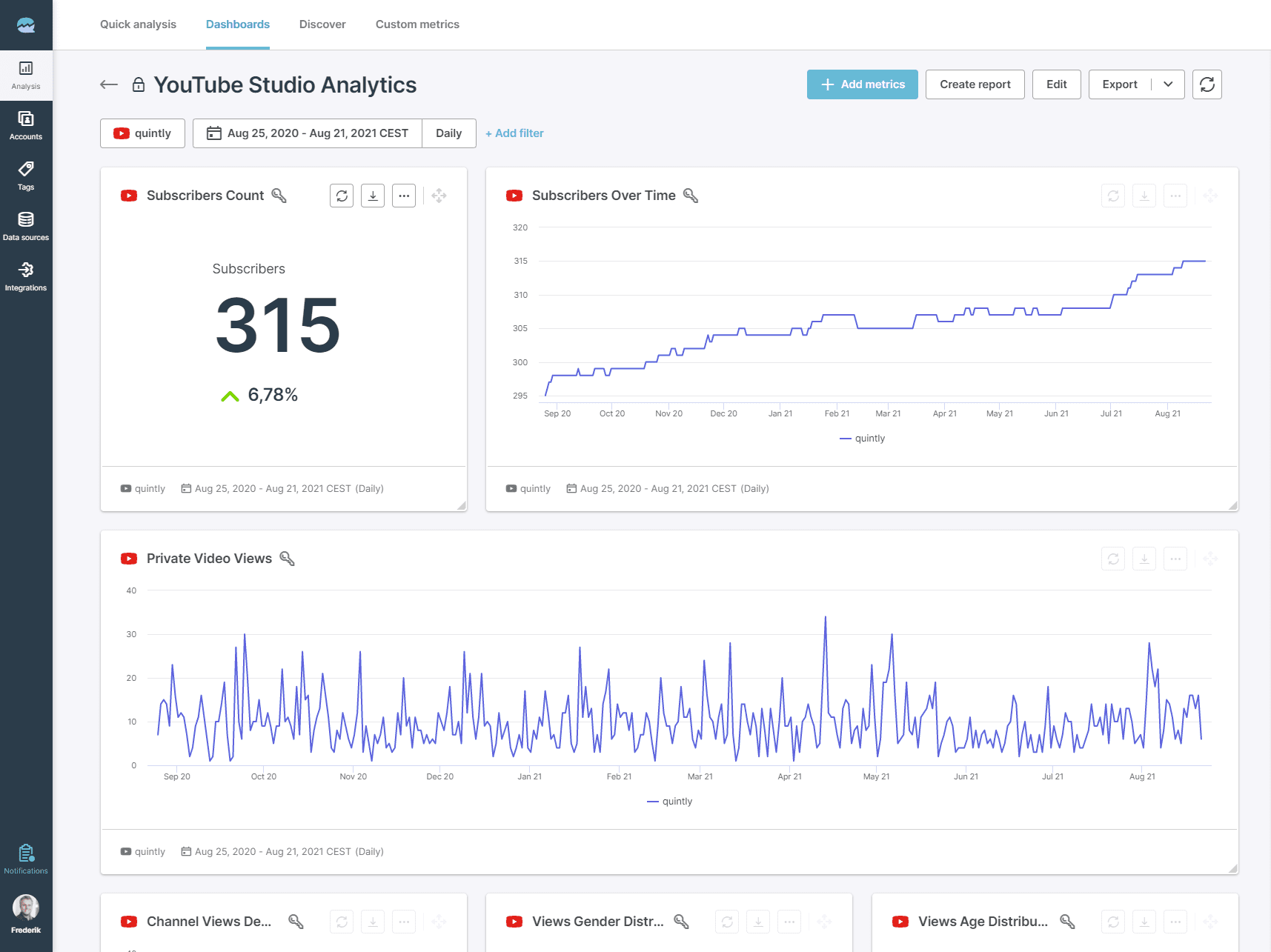Download the Private Video Views chart
This screenshot has width=1271, height=952.
(x=1144, y=559)
